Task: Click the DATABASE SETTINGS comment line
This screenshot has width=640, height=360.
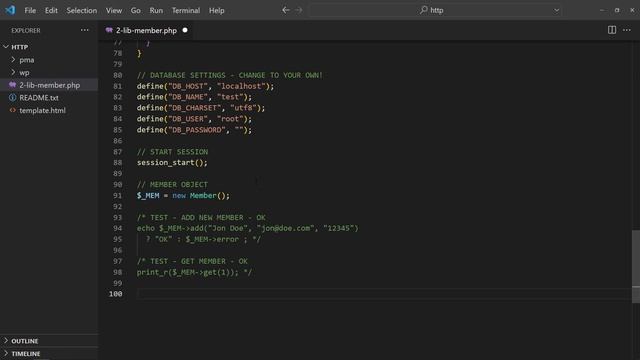Action: (x=229, y=75)
